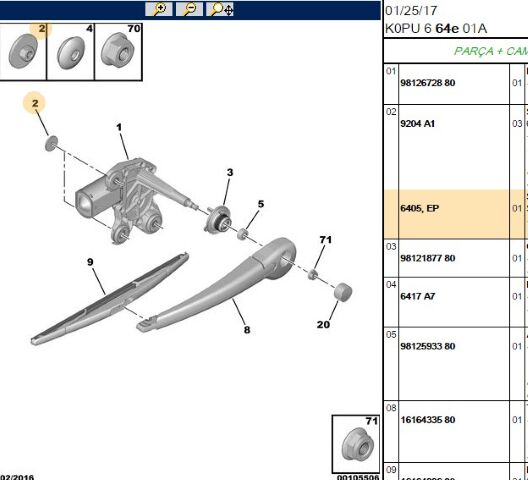Click row index 04 in parts table
The height and width of the screenshot is (480, 528).
391,285
